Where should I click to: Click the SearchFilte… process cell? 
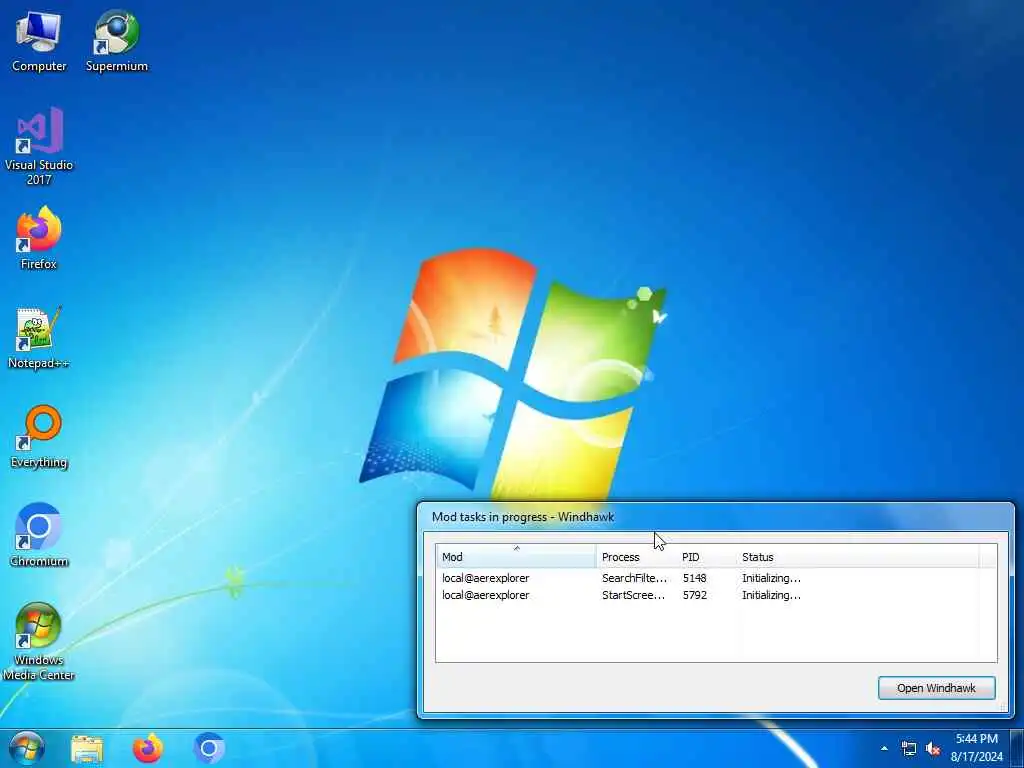(x=634, y=578)
